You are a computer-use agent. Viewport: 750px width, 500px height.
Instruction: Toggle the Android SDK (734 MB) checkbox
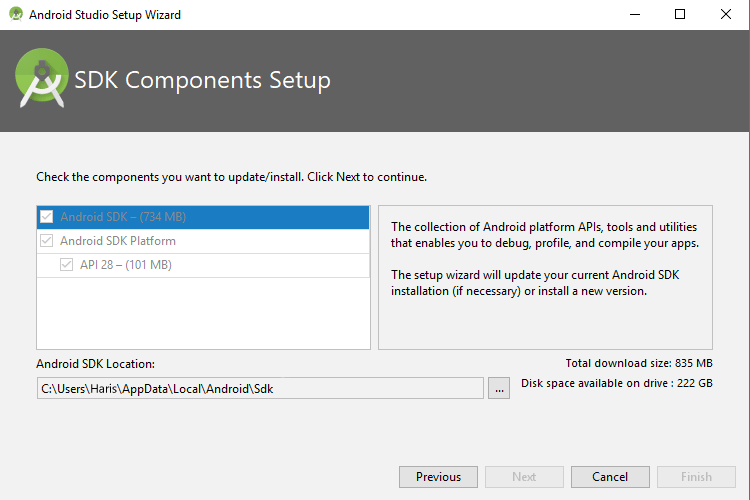[x=46, y=217]
